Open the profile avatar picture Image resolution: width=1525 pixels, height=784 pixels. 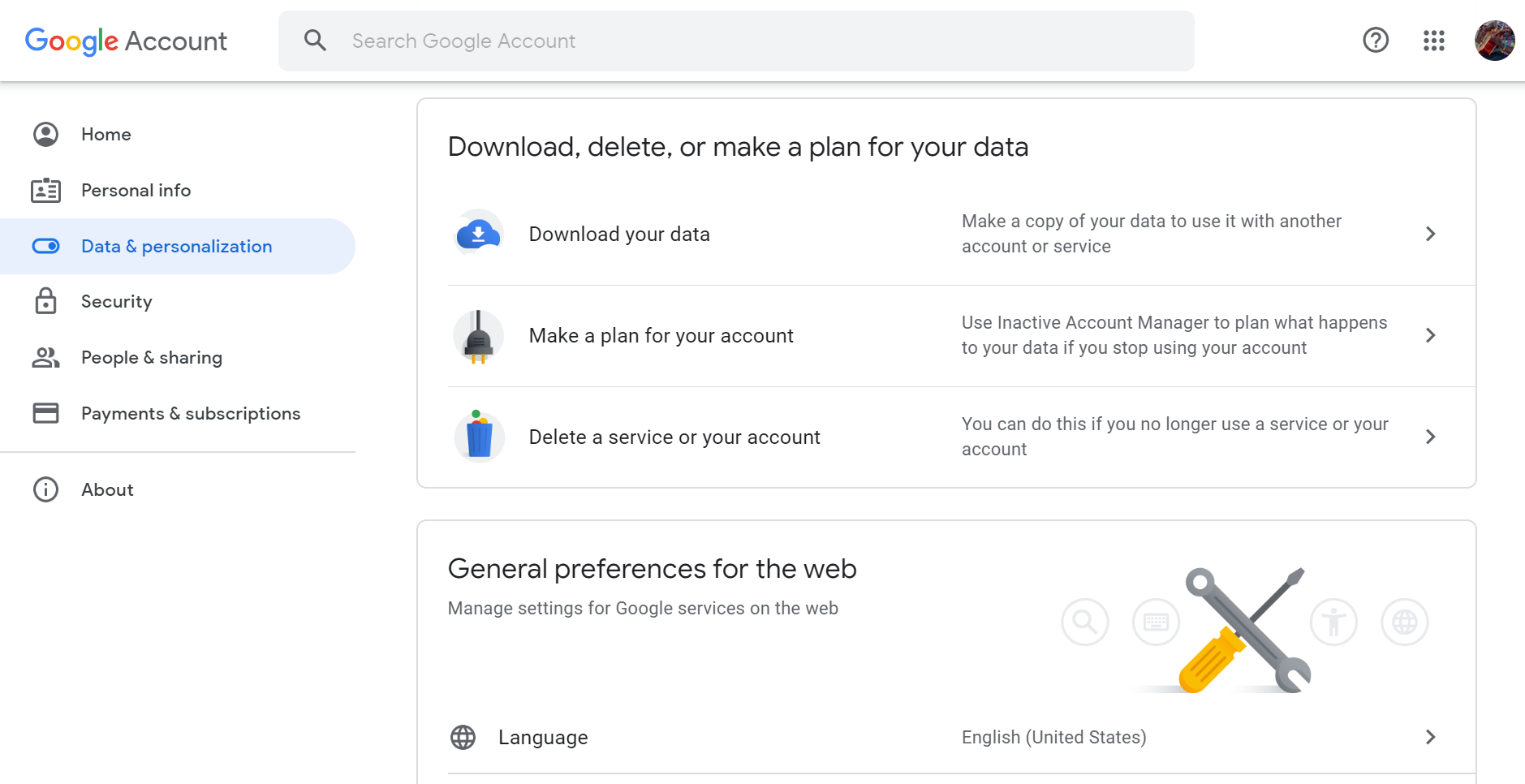pyautogui.click(x=1495, y=41)
